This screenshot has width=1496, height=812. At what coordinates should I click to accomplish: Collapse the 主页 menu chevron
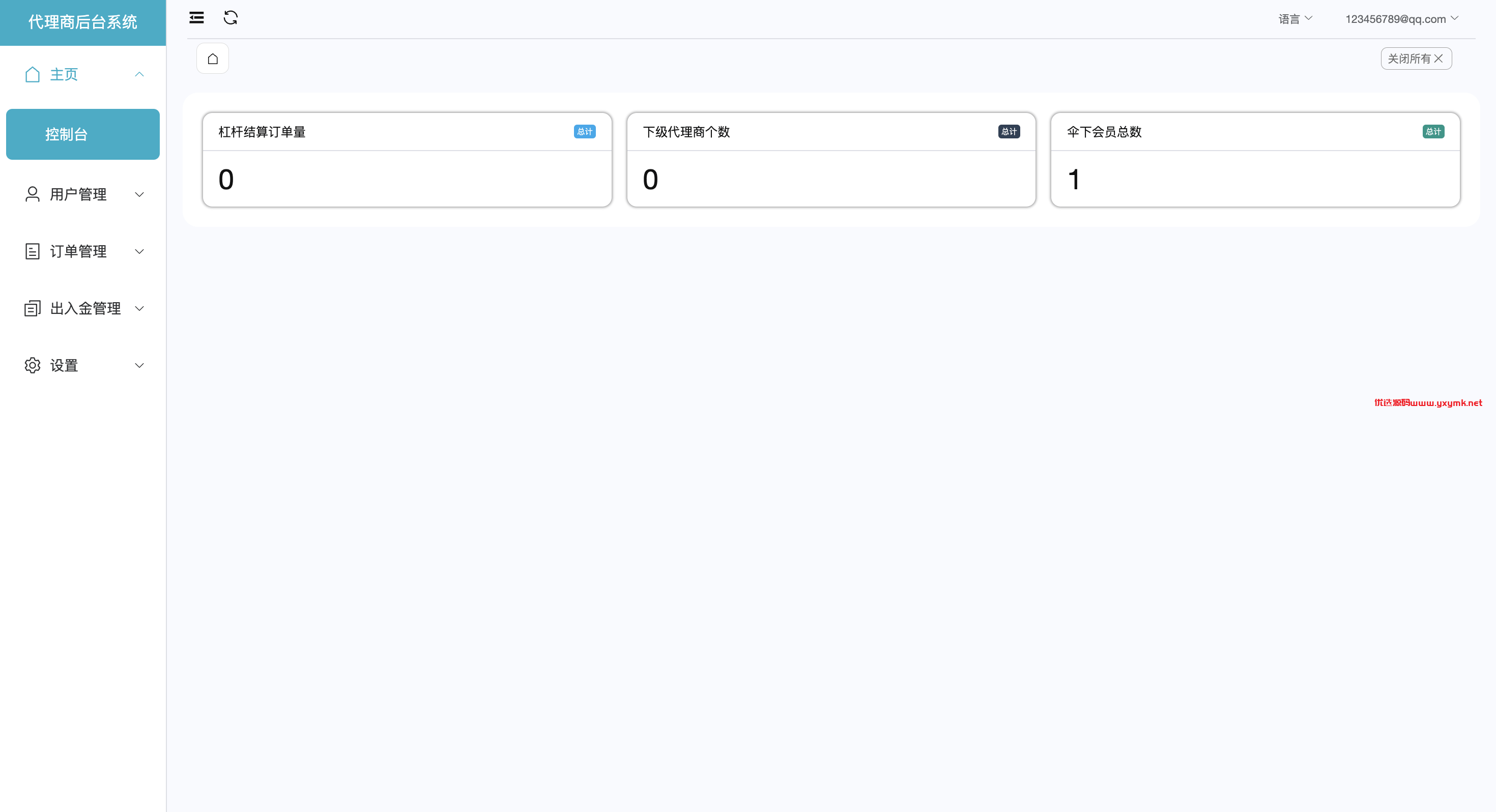139,74
